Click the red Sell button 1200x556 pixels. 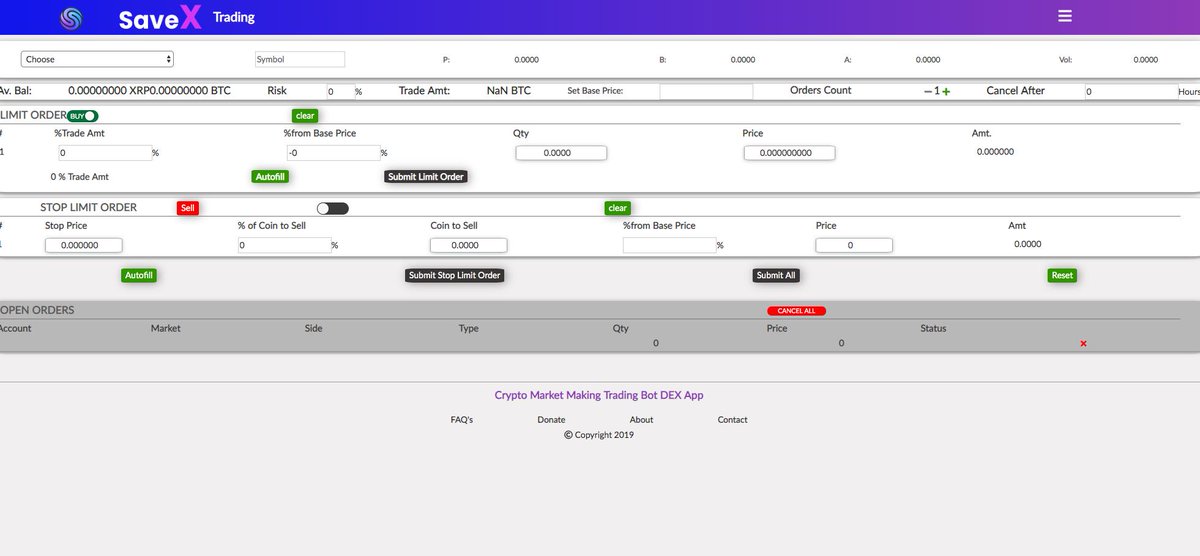click(x=188, y=208)
